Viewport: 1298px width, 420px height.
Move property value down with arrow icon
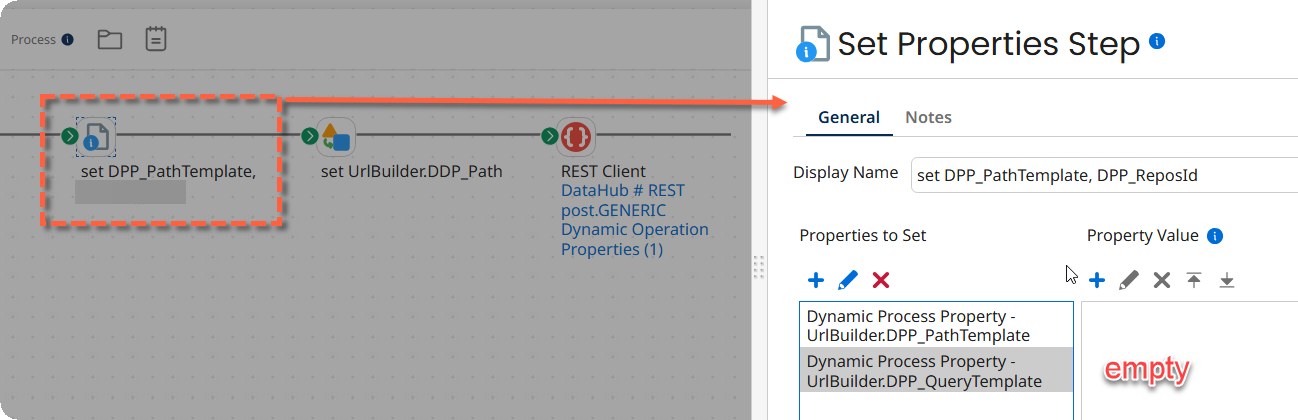pyautogui.click(x=1227, y=280)
